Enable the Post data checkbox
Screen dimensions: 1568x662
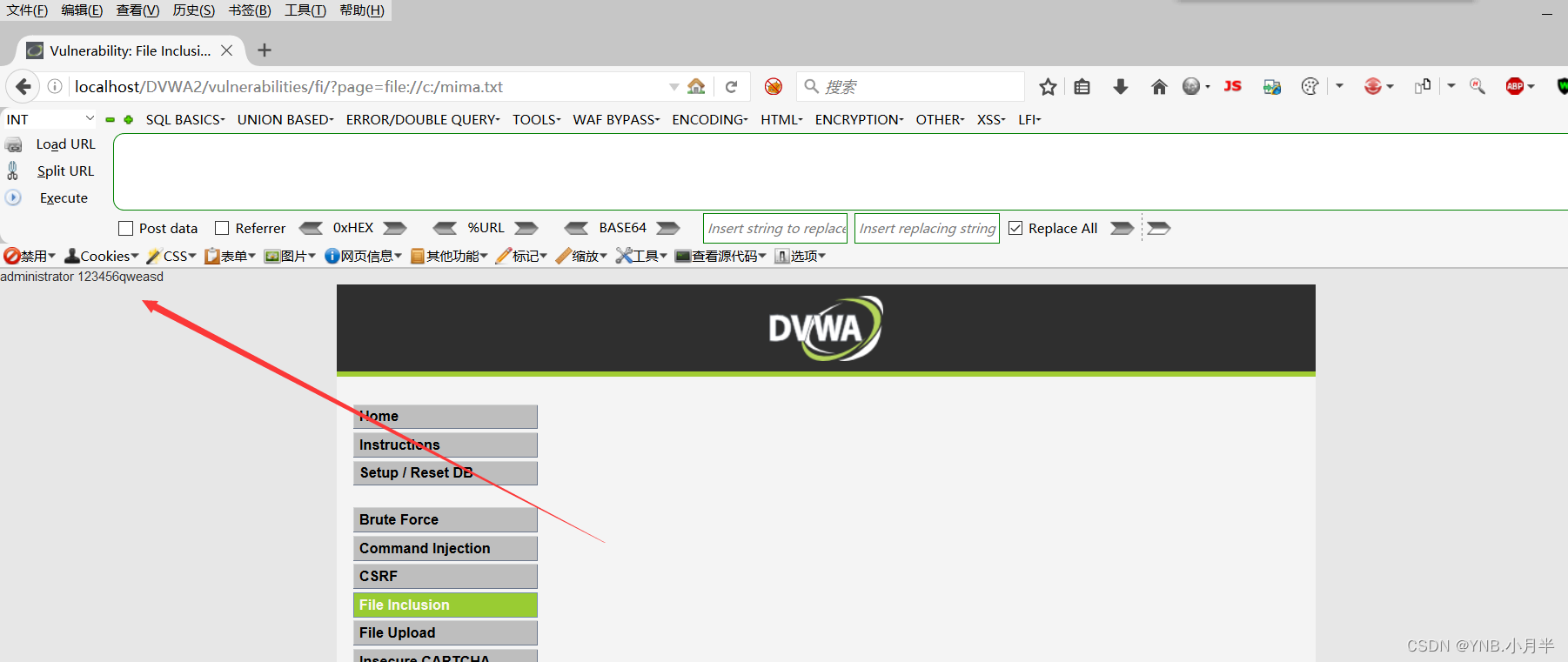[x=125, y=228]
